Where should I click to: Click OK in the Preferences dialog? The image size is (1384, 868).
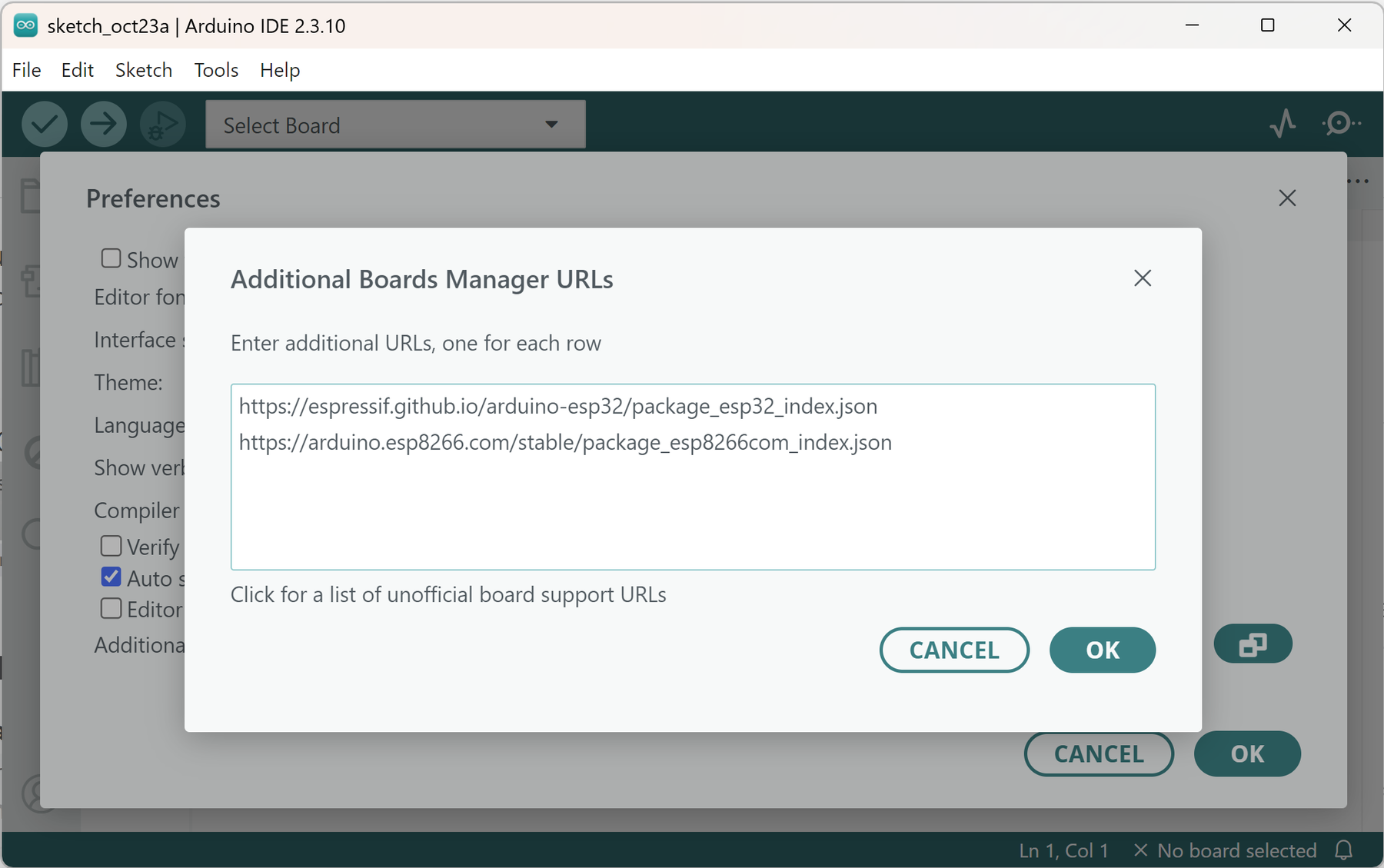point(1247,754)
